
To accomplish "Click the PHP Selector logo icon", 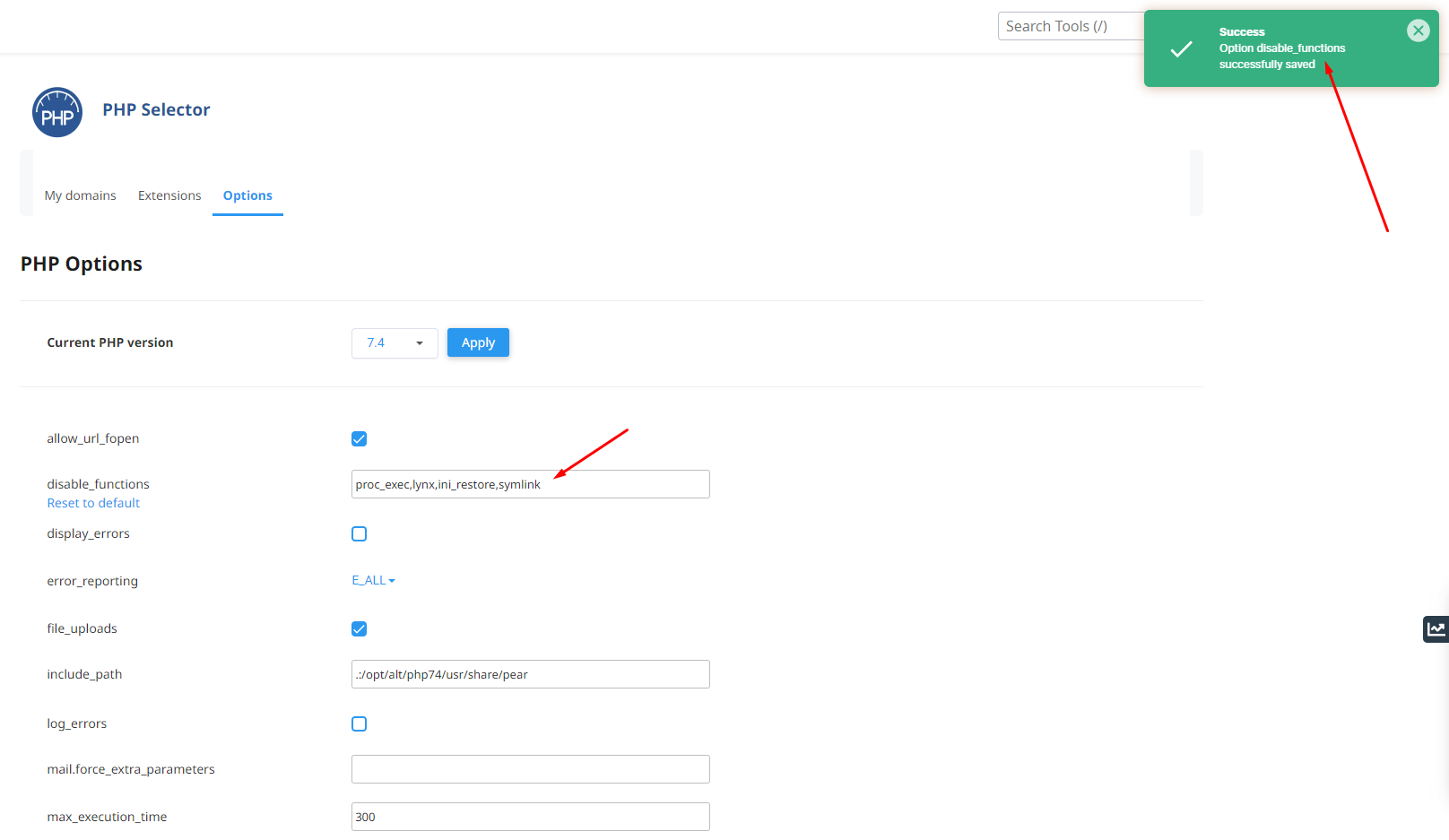I will 57,112.
